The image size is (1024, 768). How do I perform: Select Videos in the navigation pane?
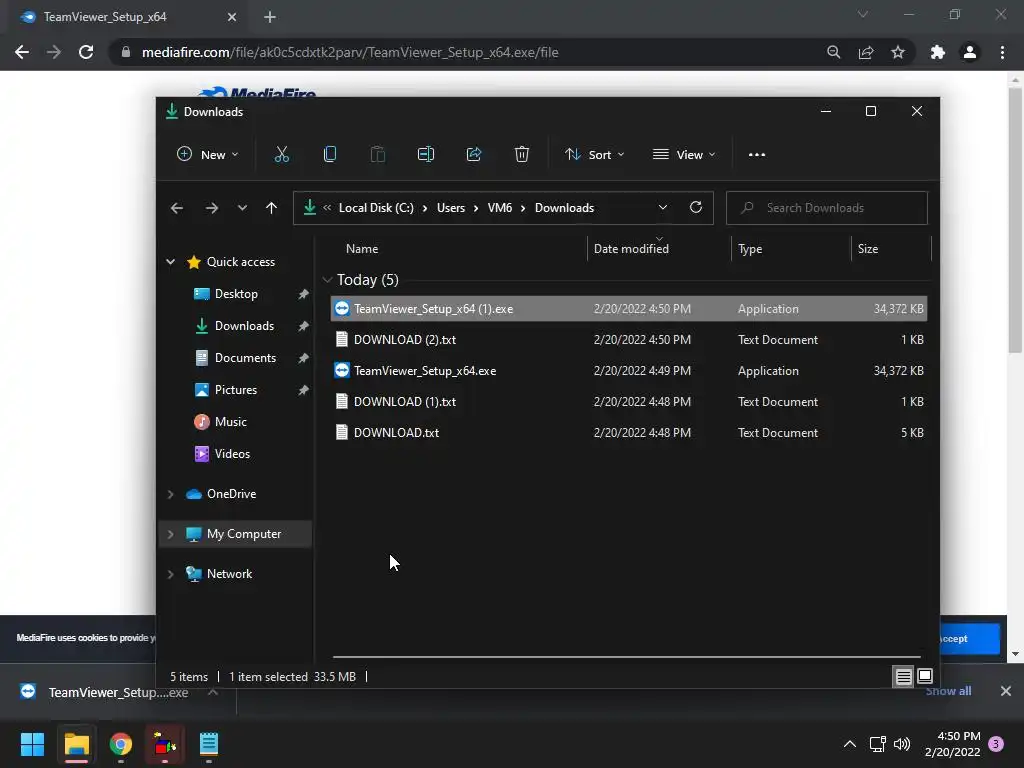pos(232,454)
